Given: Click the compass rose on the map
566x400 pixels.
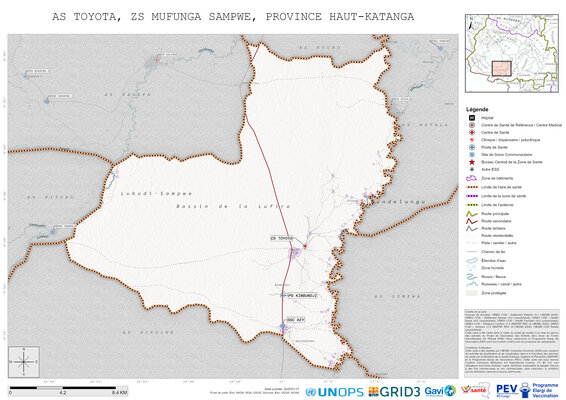Looking at the screenshot, I should point(24,362).
